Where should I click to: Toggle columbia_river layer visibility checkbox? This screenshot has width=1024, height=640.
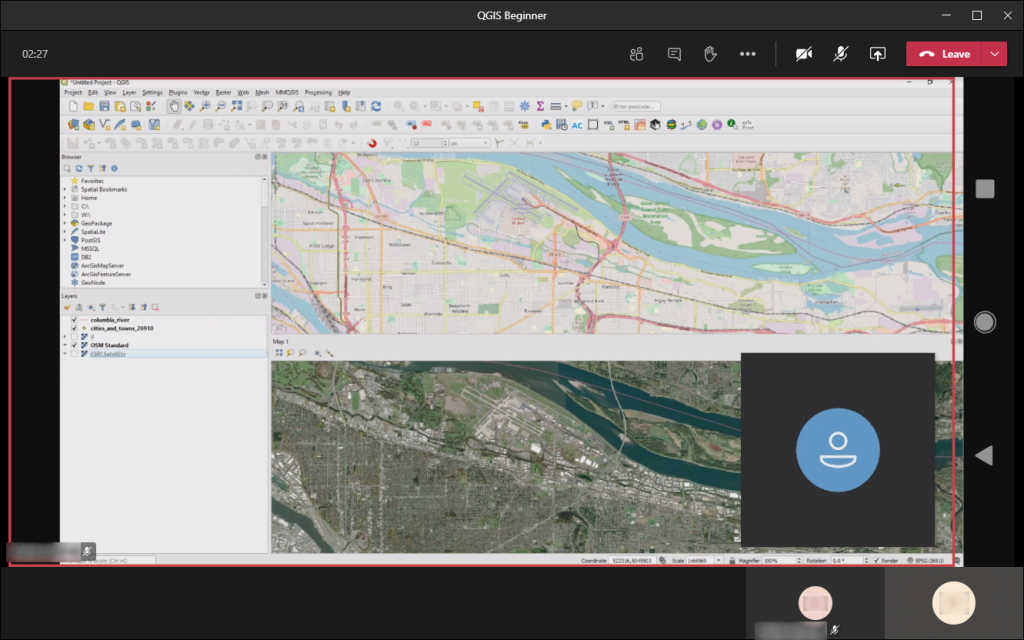(x=74, y=320)
